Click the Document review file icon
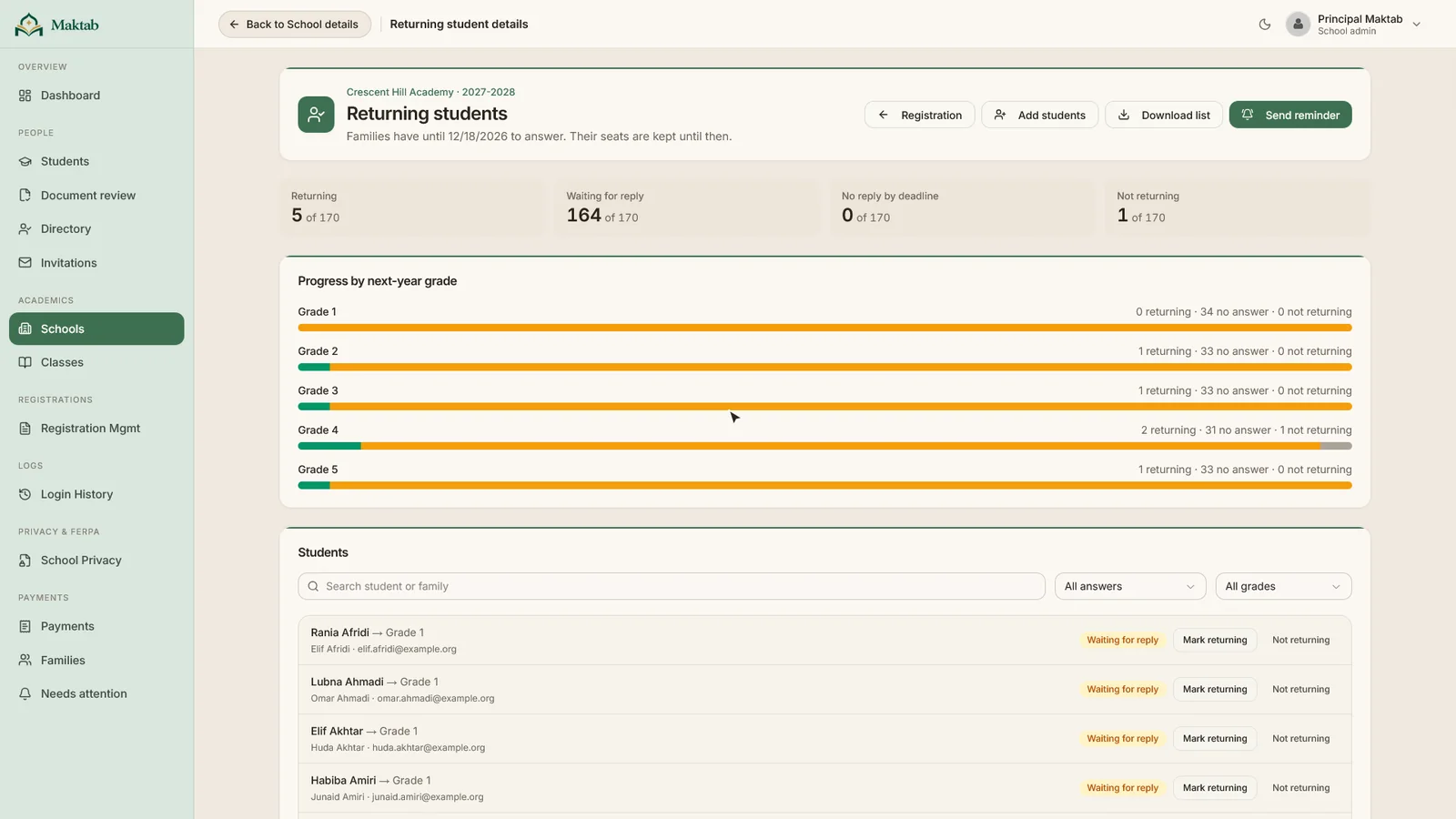The width and height of the screenshot is (1456, 819). point(25,196)
